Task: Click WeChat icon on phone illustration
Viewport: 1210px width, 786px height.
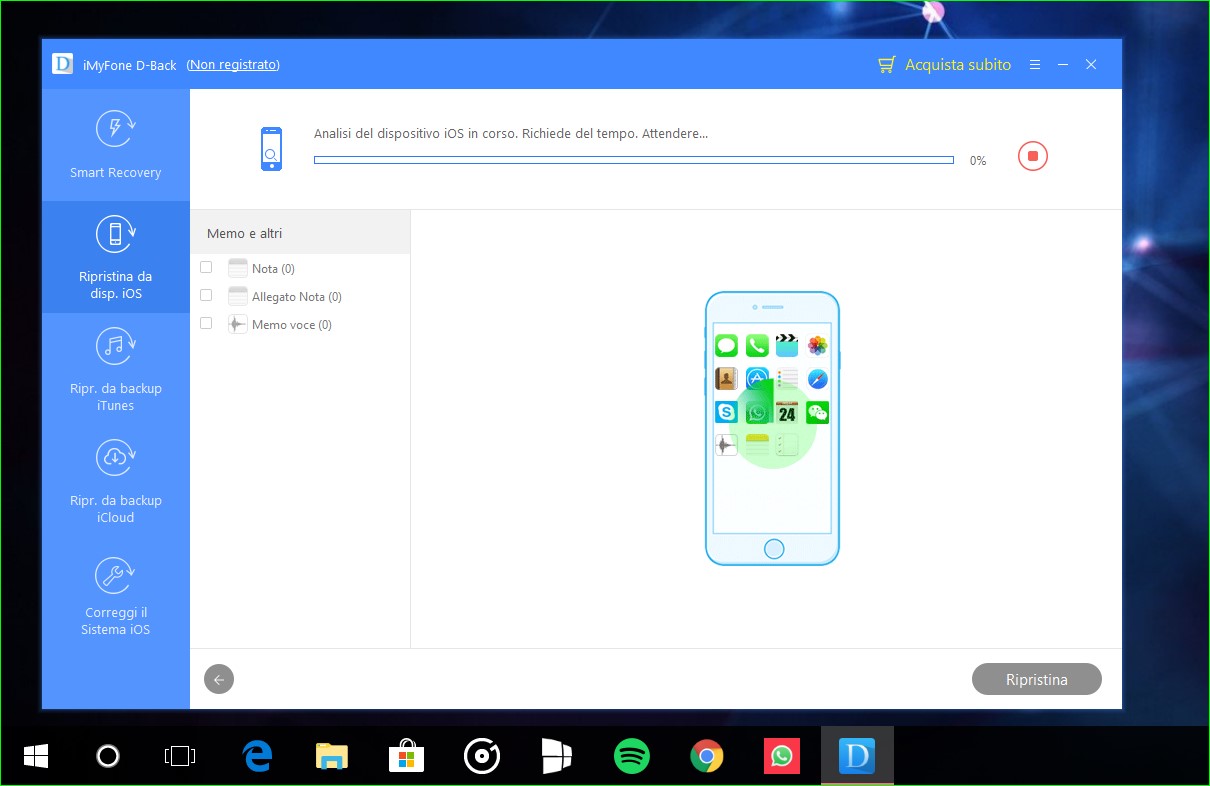Action: pos(818,412)
